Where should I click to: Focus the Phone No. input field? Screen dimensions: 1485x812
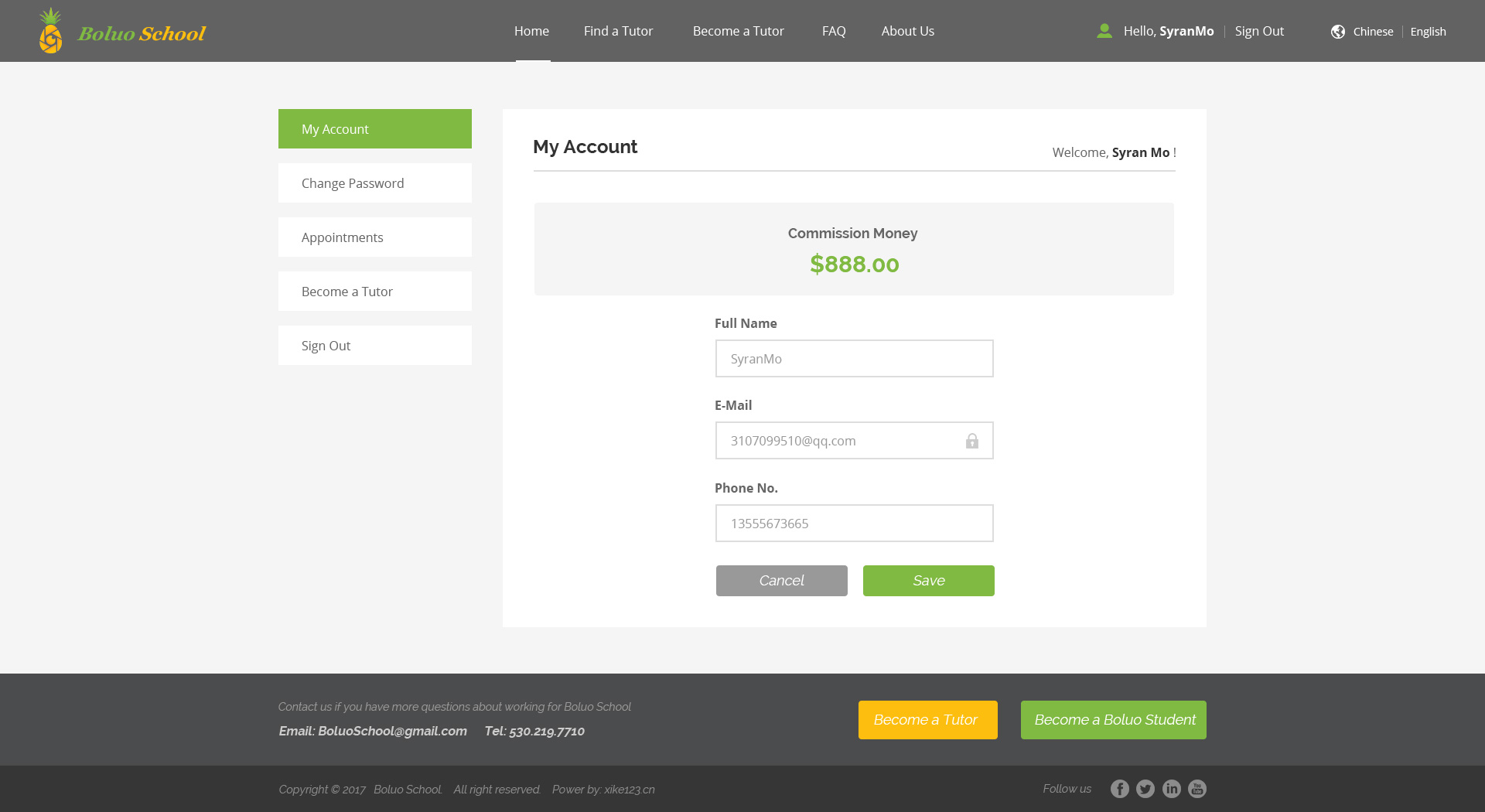(854, 524)
